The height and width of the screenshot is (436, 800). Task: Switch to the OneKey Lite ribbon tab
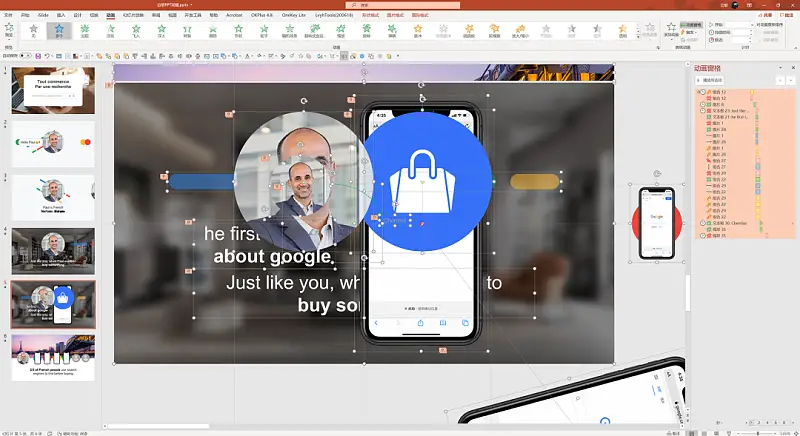tap(293, 15)
